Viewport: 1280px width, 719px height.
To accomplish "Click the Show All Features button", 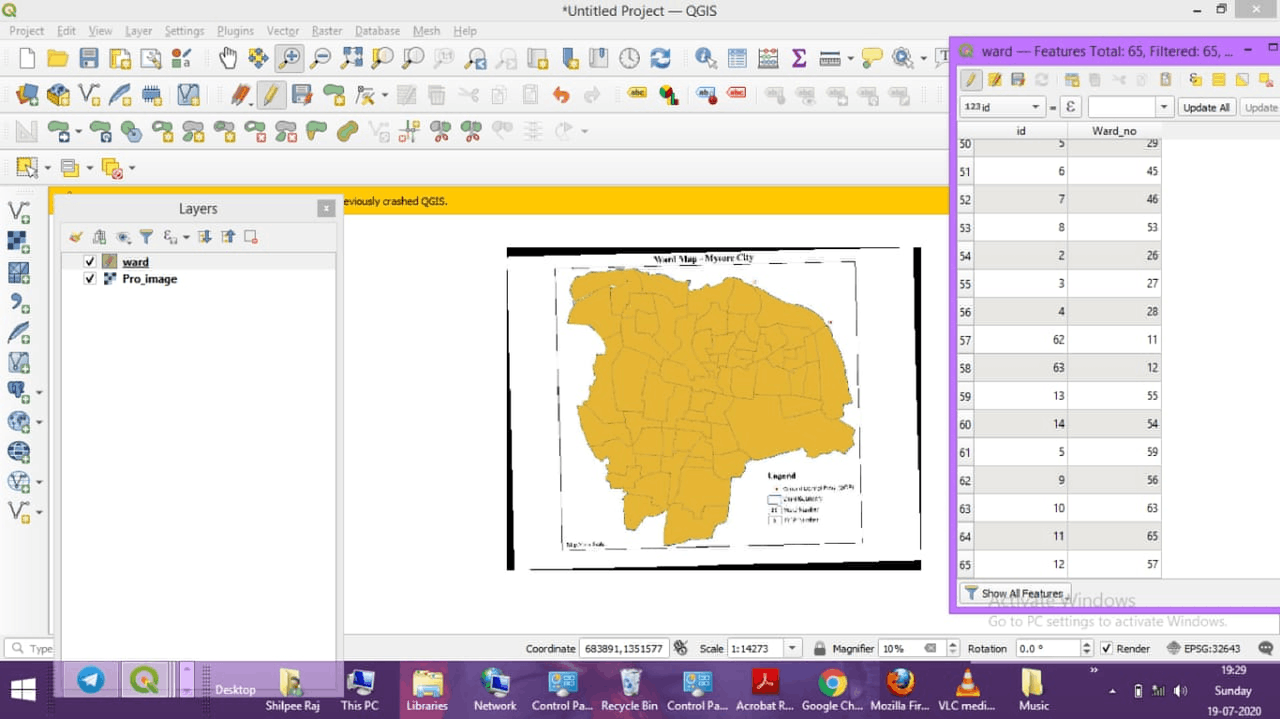I will point(1014,592).
